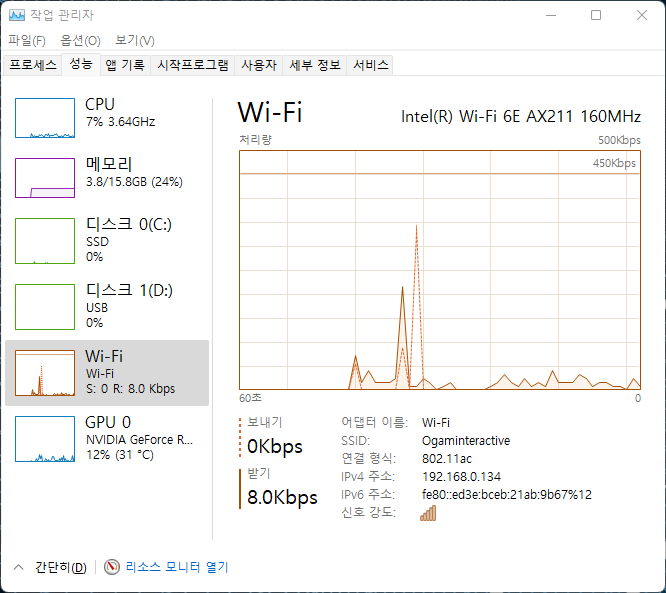Viewport: 666px width, 593px height.
Task: Switch to the 프로세스 tab
Action: tap(33, 65)
